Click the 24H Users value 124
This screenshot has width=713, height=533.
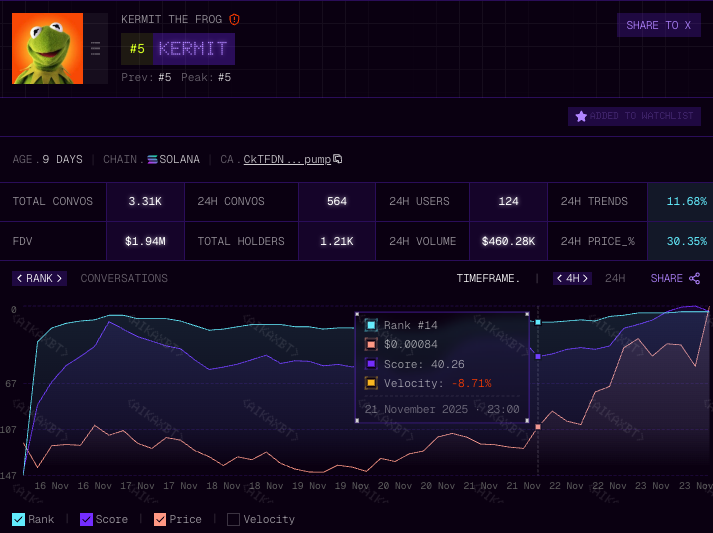[x=508, y=201]
